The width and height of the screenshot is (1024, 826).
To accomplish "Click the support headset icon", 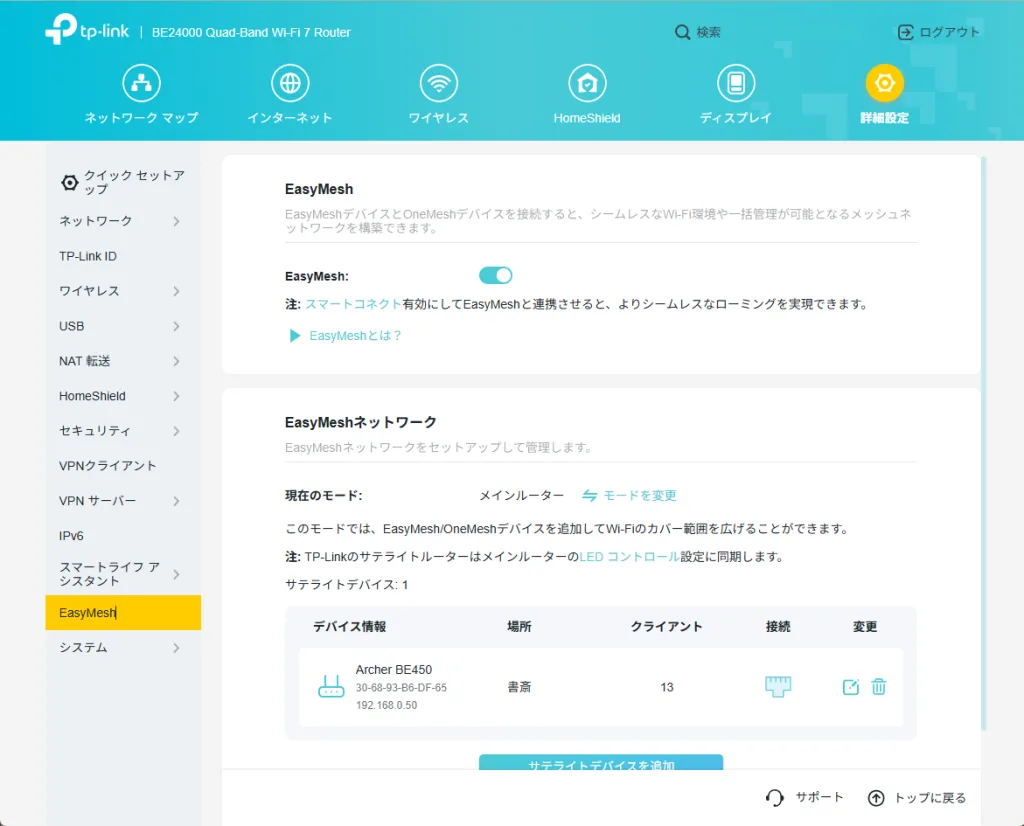I will [775, 797].
